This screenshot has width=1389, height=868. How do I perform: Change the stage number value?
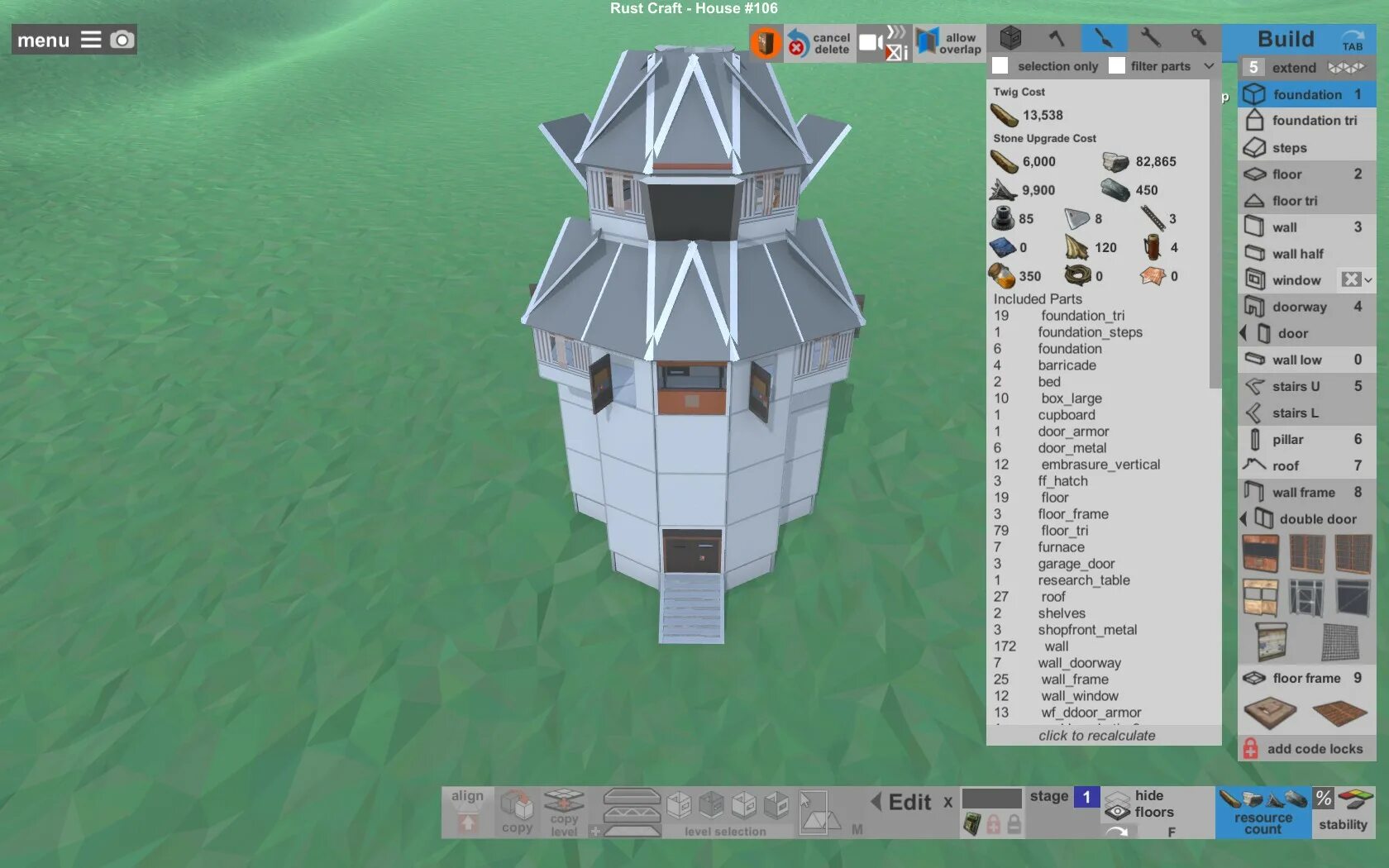pyautogui.click(x=1086, y=797)
